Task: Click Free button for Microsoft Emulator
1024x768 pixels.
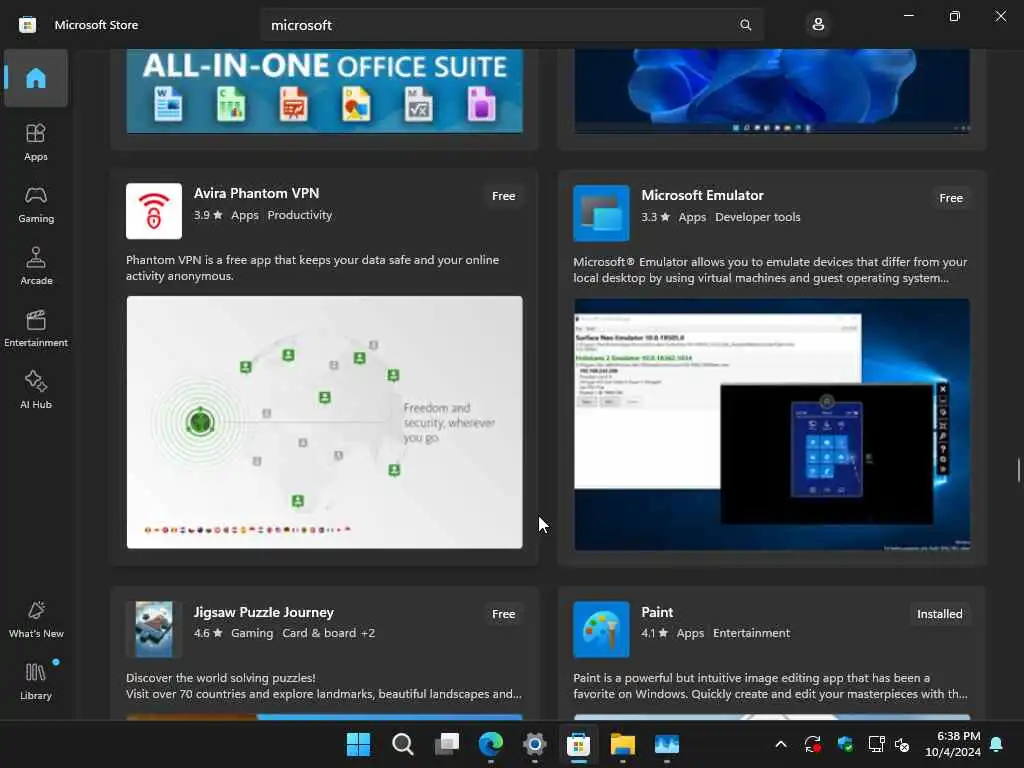Action: [951, 198]
